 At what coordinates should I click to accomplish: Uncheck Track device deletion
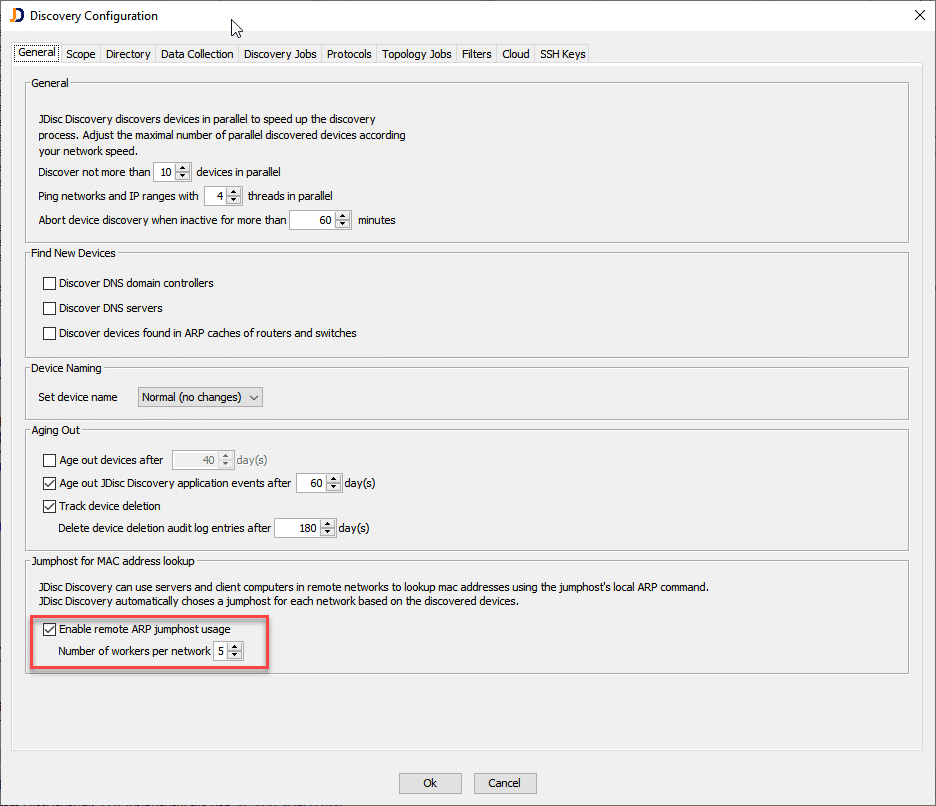click(49, 506)
